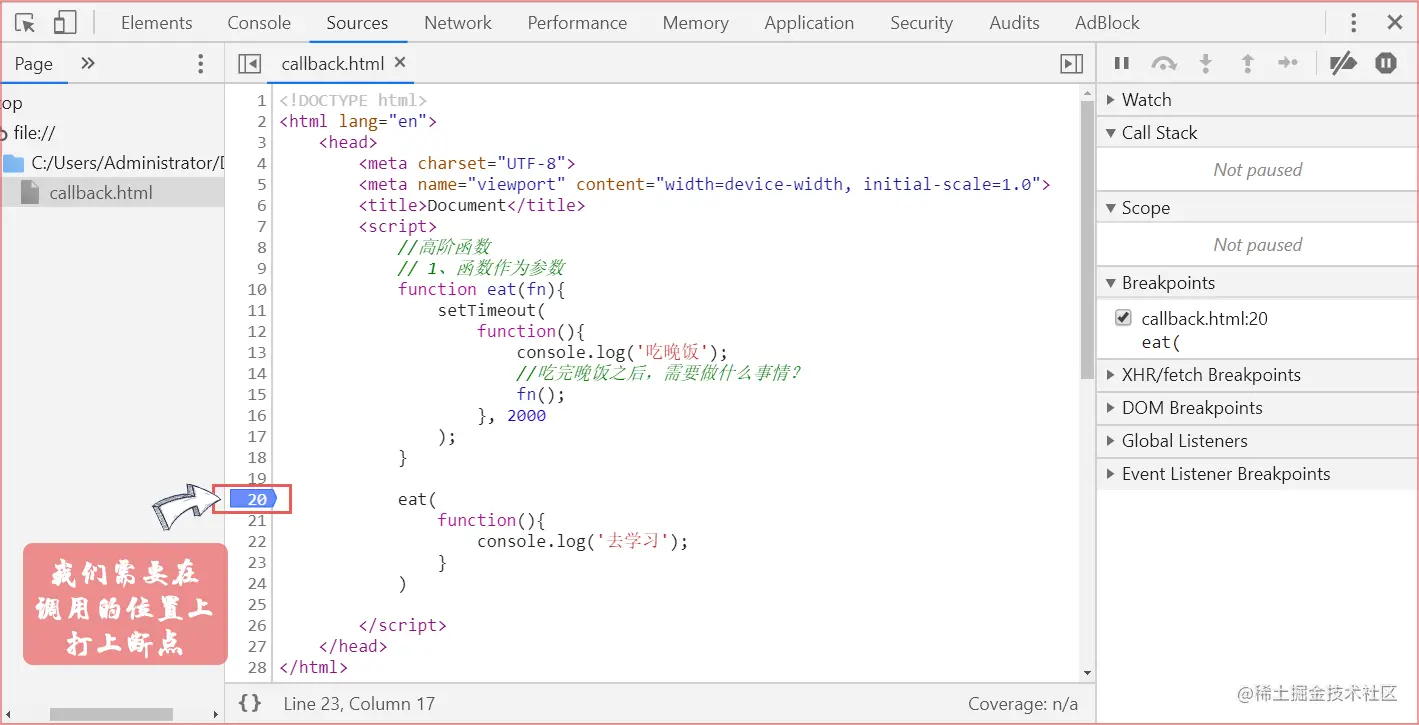Close the DevTools panel
This screenshot has height=725, width=1419.
click(1395, 22)
